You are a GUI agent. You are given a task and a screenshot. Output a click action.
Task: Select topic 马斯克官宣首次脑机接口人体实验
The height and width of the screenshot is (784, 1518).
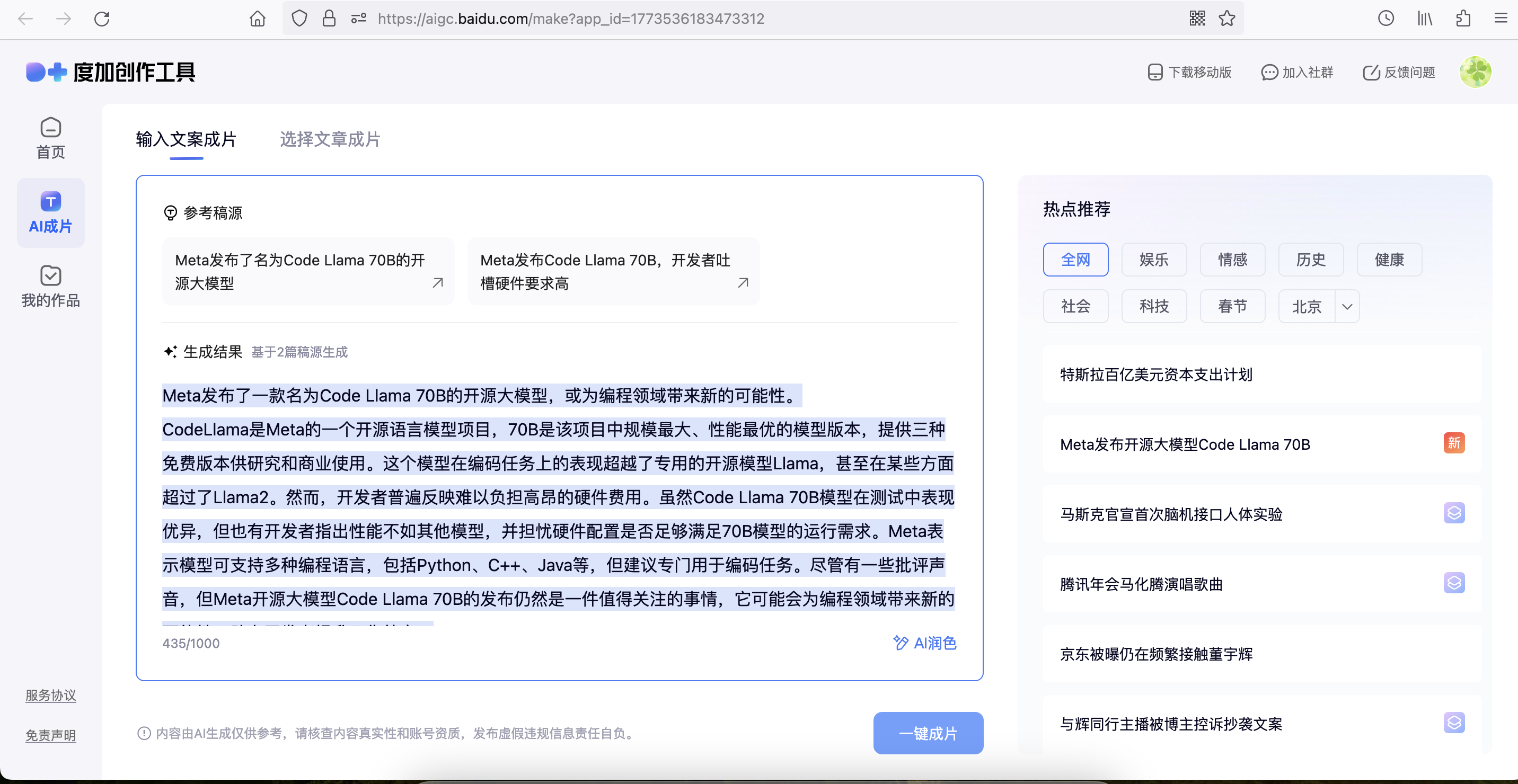[1261, 514]
